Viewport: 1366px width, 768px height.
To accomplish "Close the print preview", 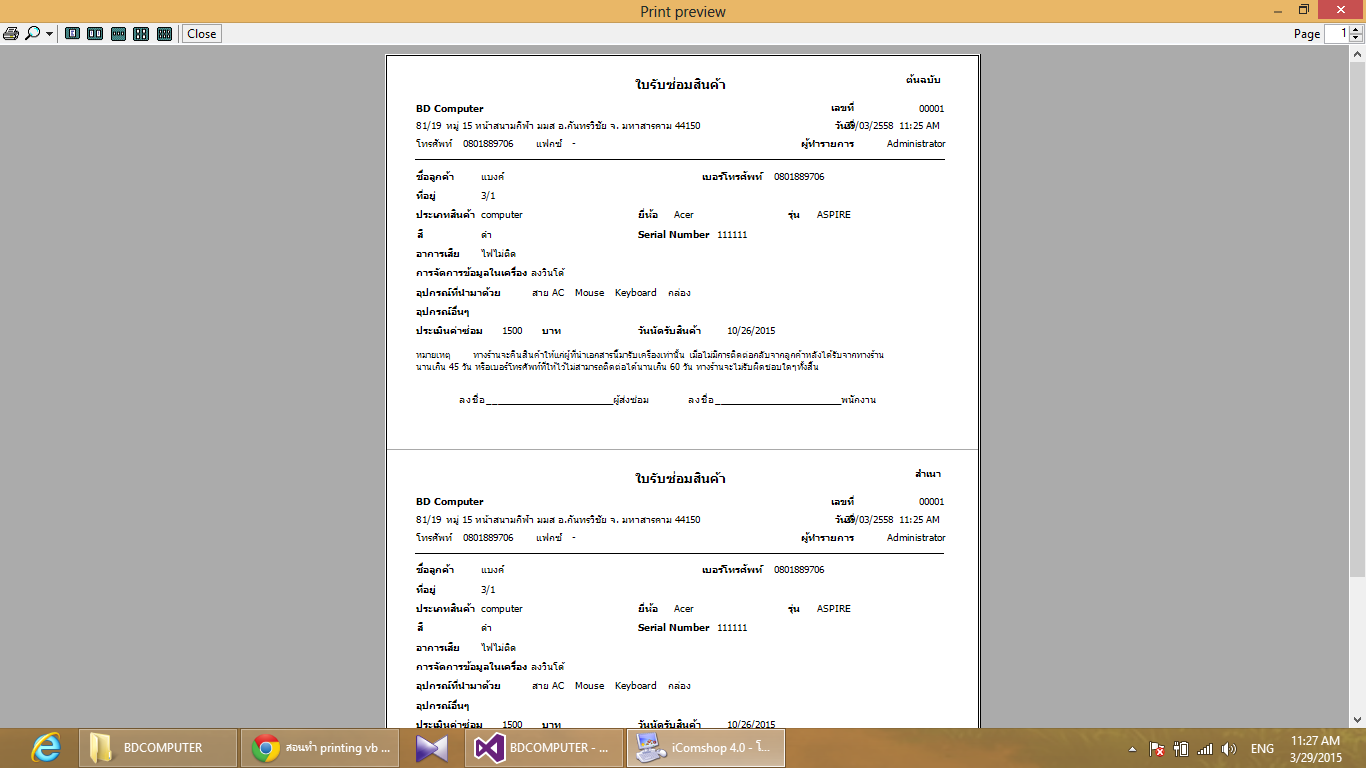I will [201, 33].
